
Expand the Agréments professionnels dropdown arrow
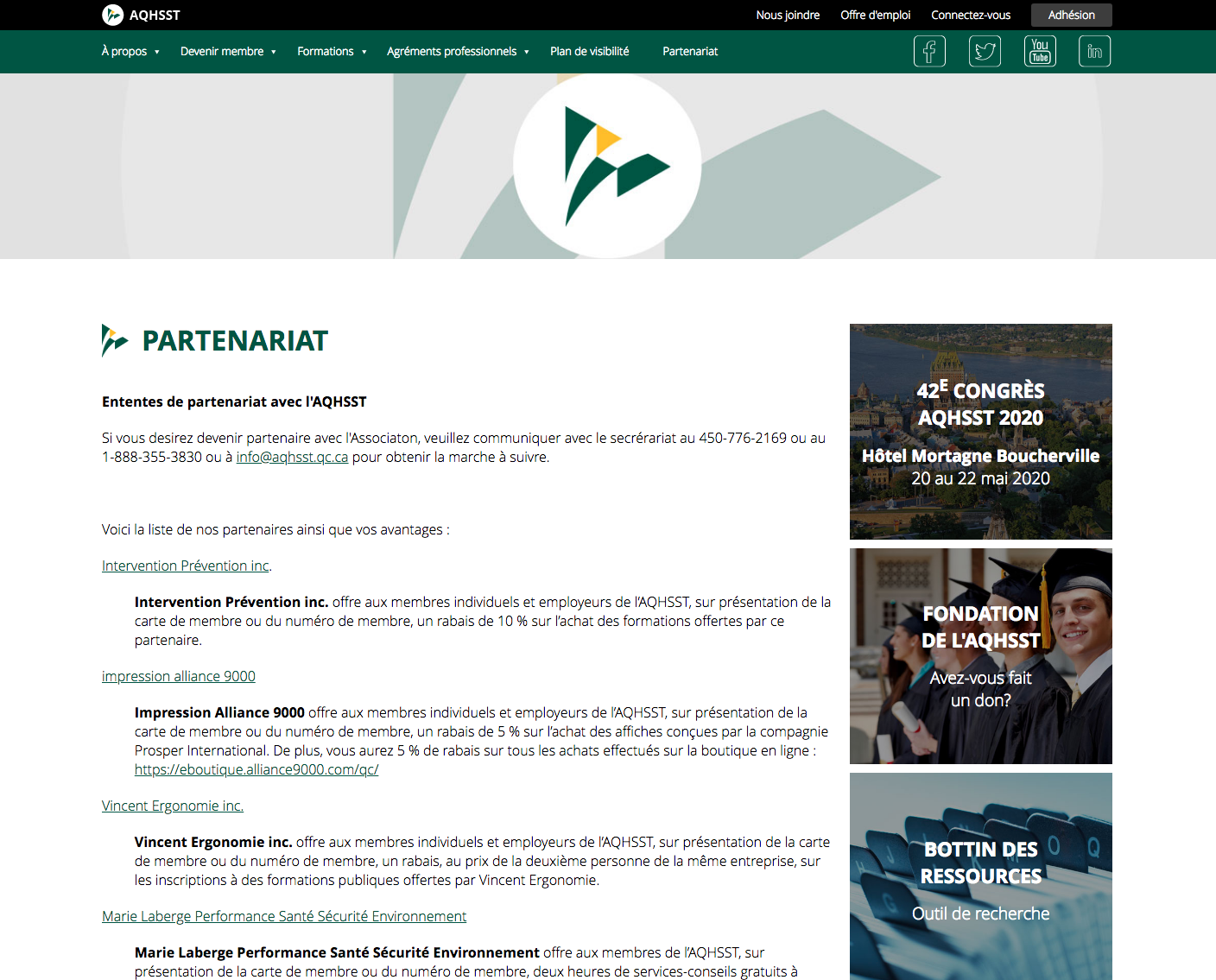pyautogui.click(x=527, y=52)
